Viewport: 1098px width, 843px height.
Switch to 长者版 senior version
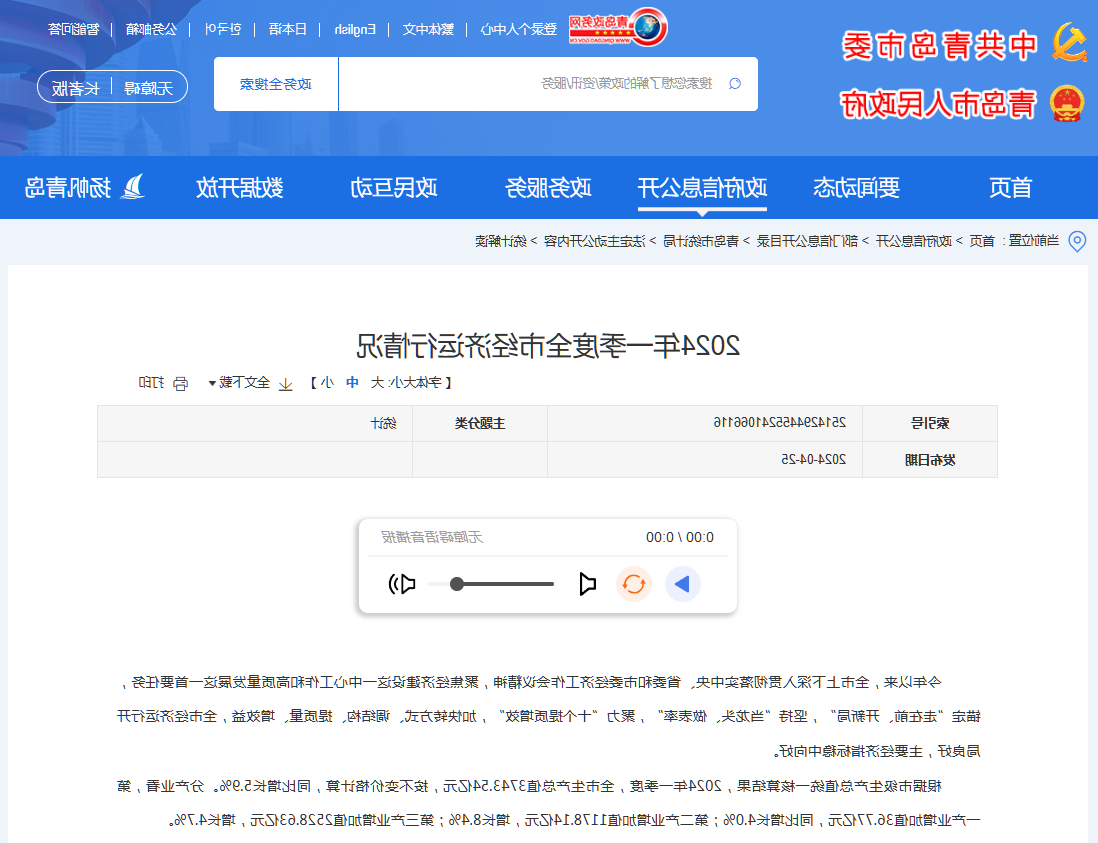click(x=76, y=88)
